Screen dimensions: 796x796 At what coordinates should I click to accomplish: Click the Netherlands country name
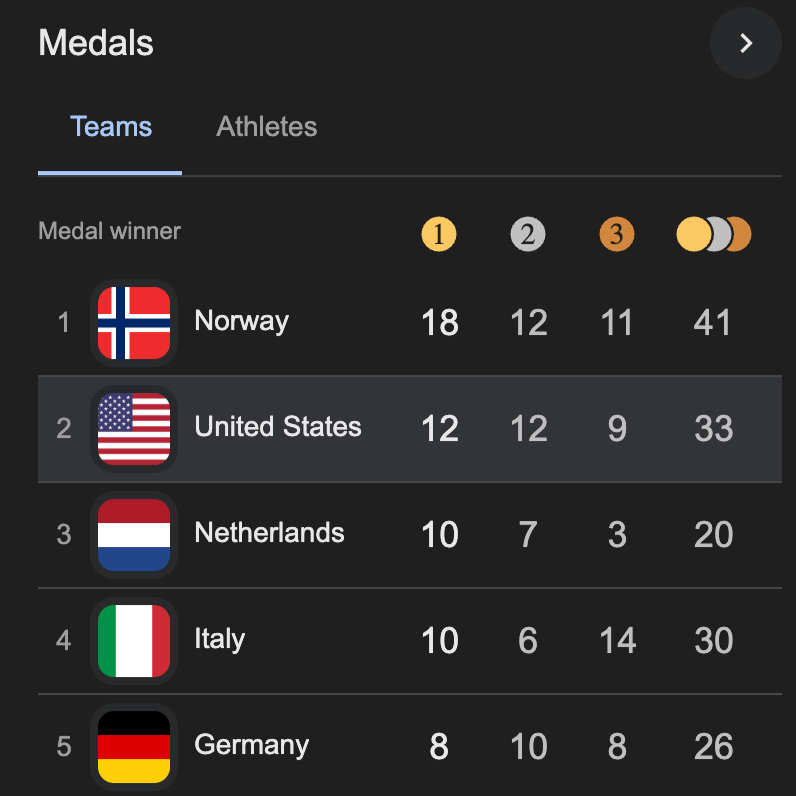pyautogui.click(x=270, y=533)
